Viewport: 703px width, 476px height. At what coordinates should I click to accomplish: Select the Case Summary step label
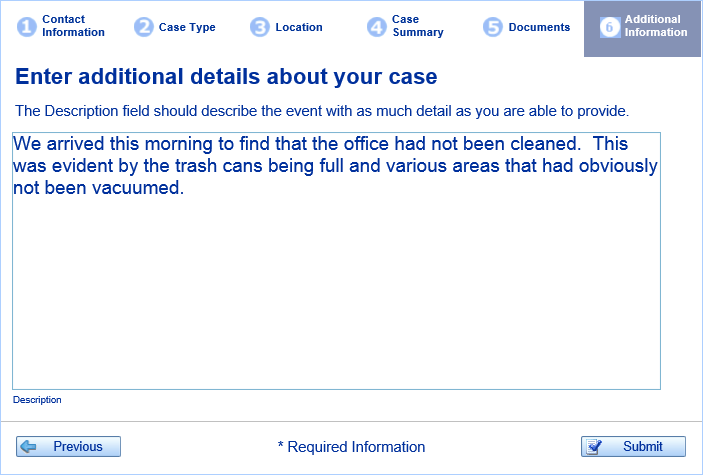click(x=417, y=26)
